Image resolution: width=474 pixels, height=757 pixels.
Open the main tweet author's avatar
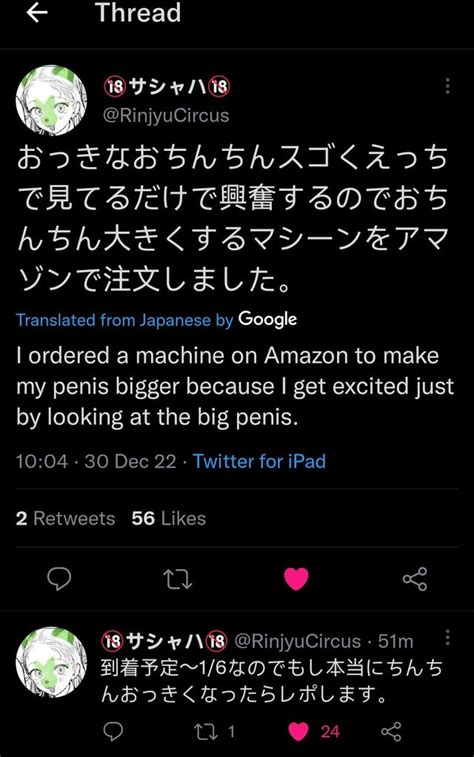point(51,100)
